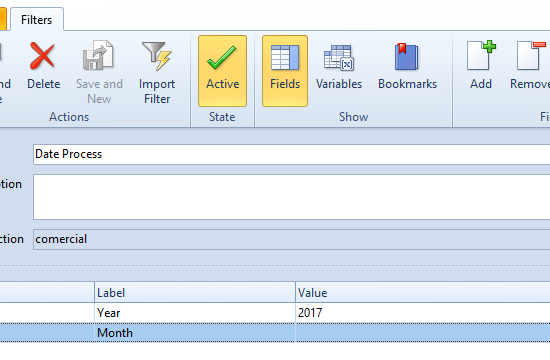
Task: Click the 2017 value cell
Action: (x=423, y=313)
